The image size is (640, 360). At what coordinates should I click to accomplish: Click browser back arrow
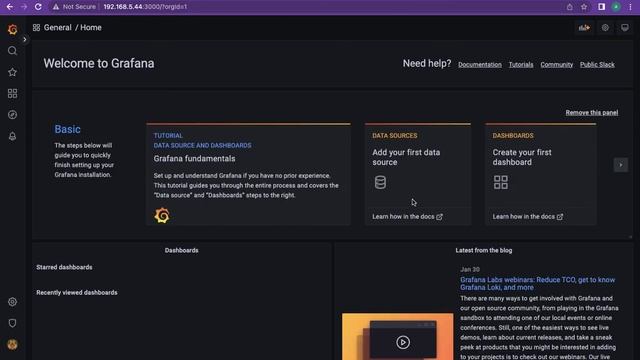coord(9,7)
